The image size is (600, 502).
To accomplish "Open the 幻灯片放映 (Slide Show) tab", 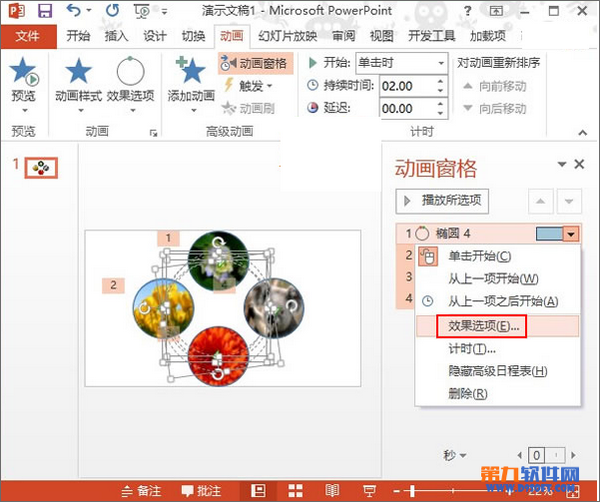I will point(288,36).
